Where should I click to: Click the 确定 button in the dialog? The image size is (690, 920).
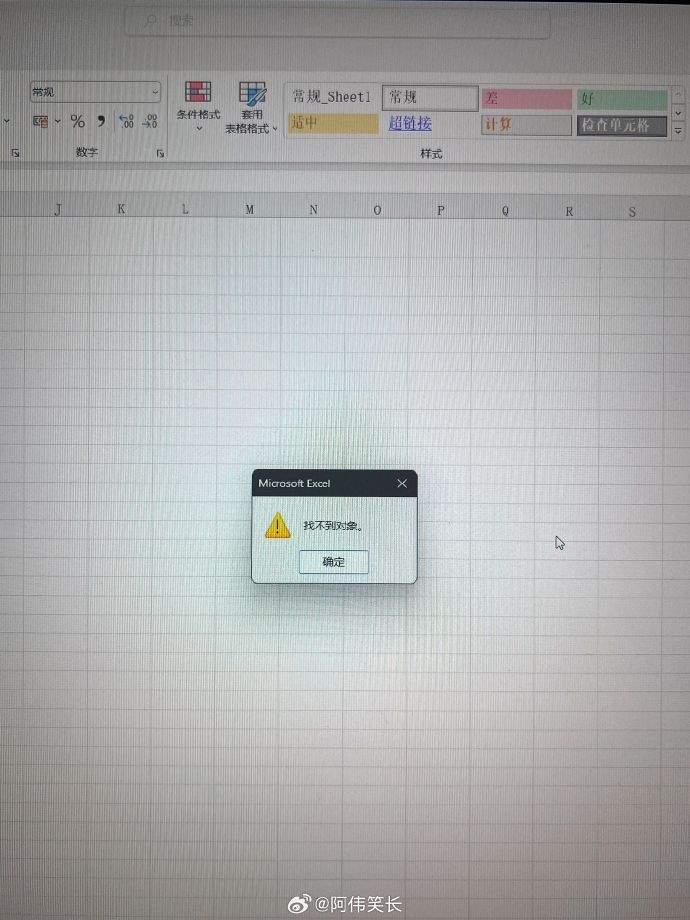pos(333,562)
